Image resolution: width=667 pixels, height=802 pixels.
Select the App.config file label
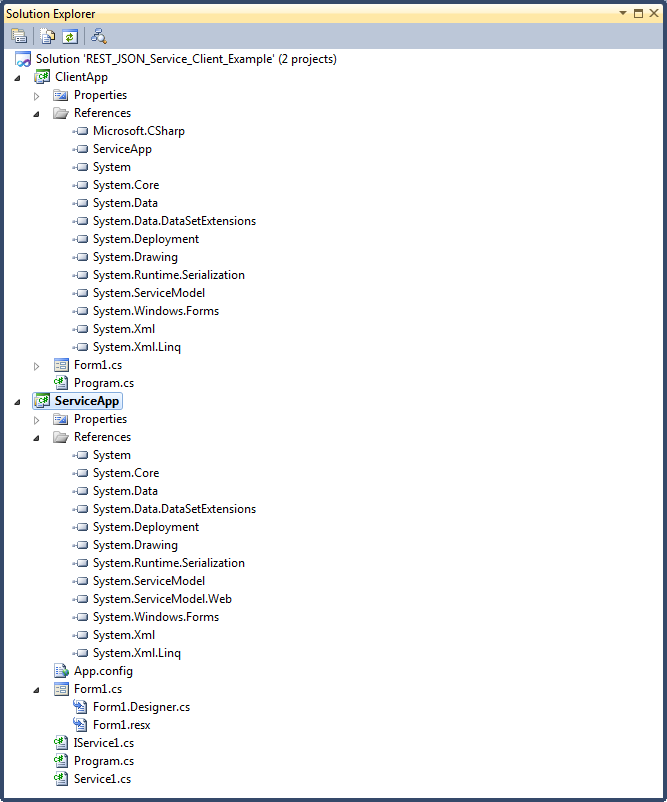coord(103,671)
